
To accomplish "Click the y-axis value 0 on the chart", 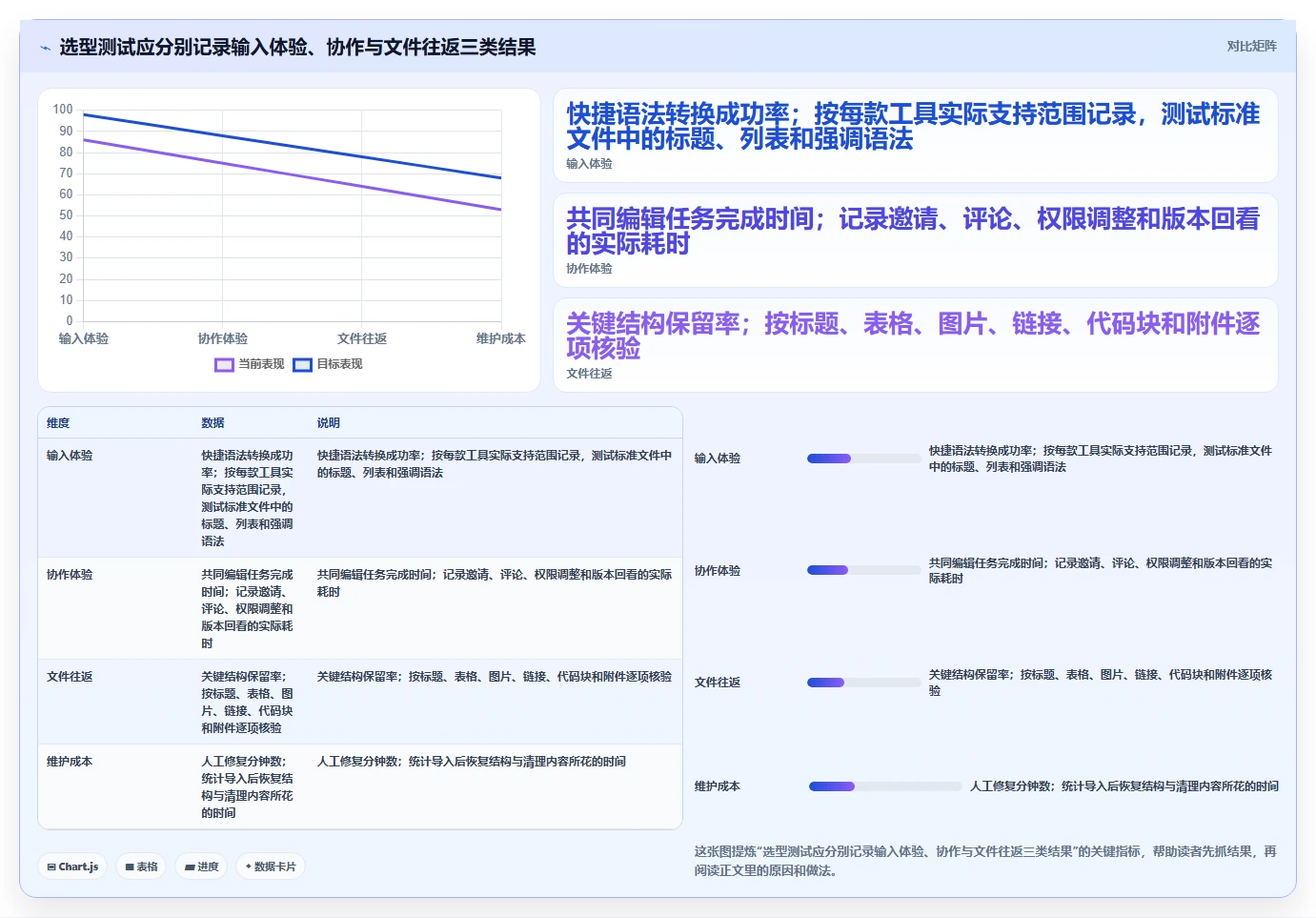I will 70,321.
